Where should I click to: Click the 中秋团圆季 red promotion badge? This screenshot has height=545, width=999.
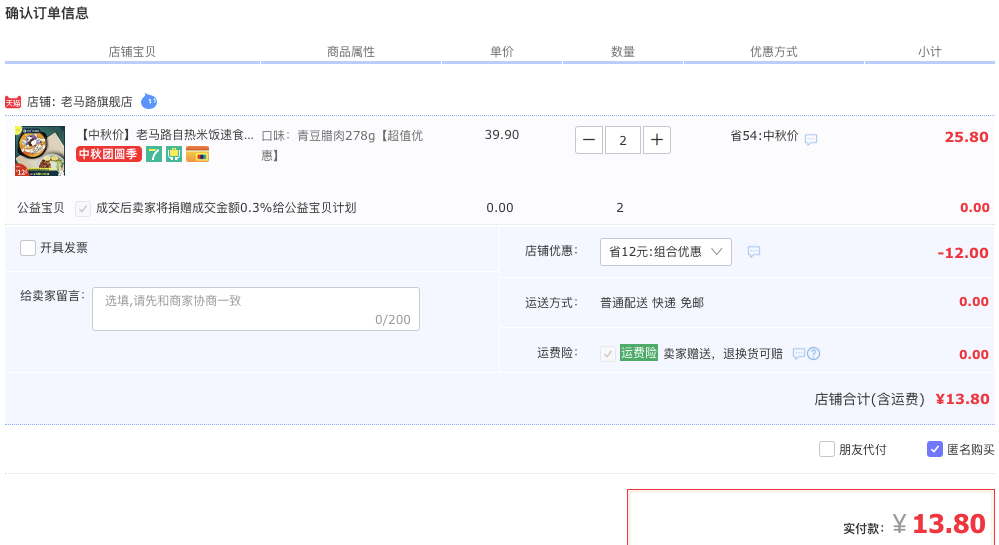pos(108,154)
